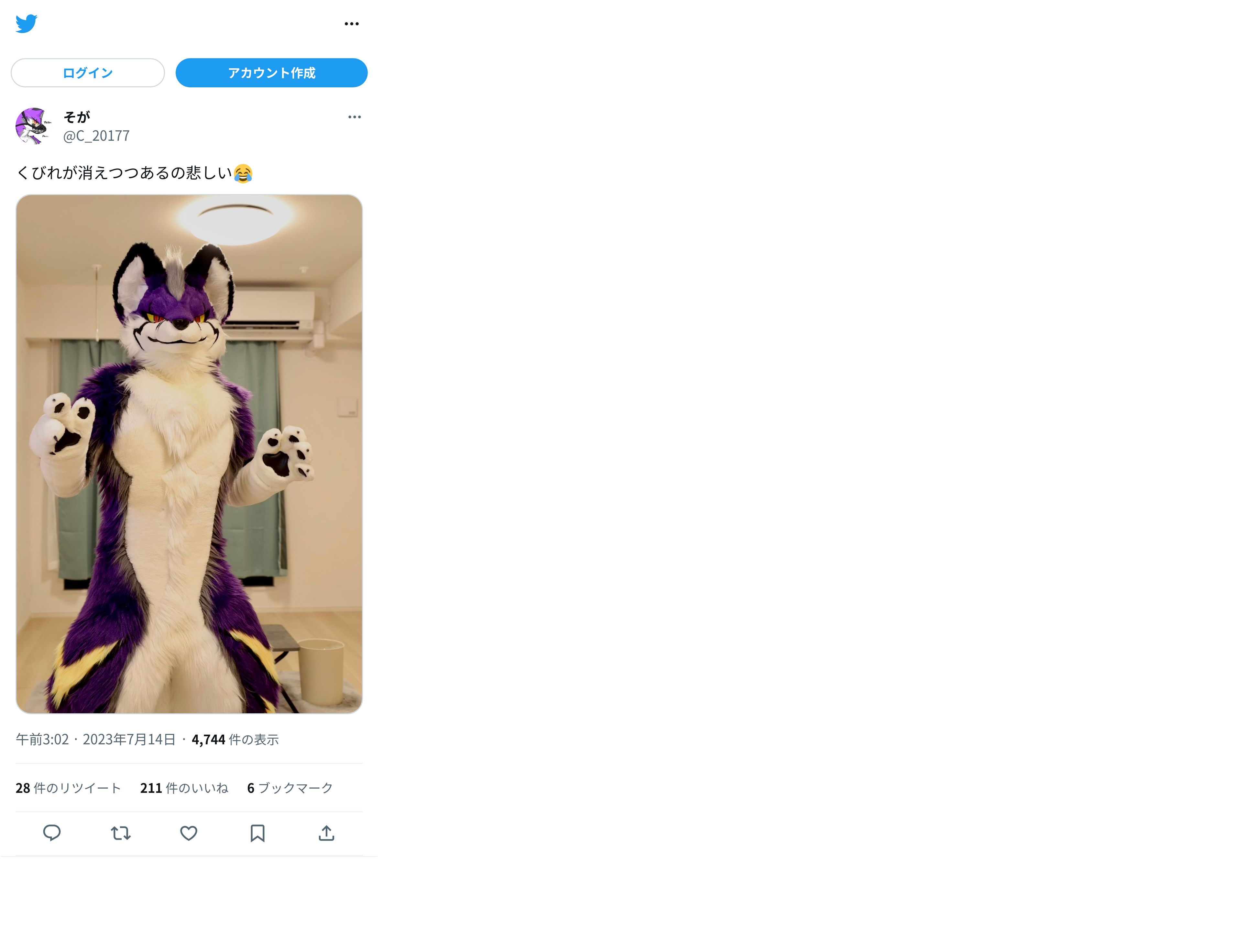Open the tweet's more options menu

click(x=354, y=117)
